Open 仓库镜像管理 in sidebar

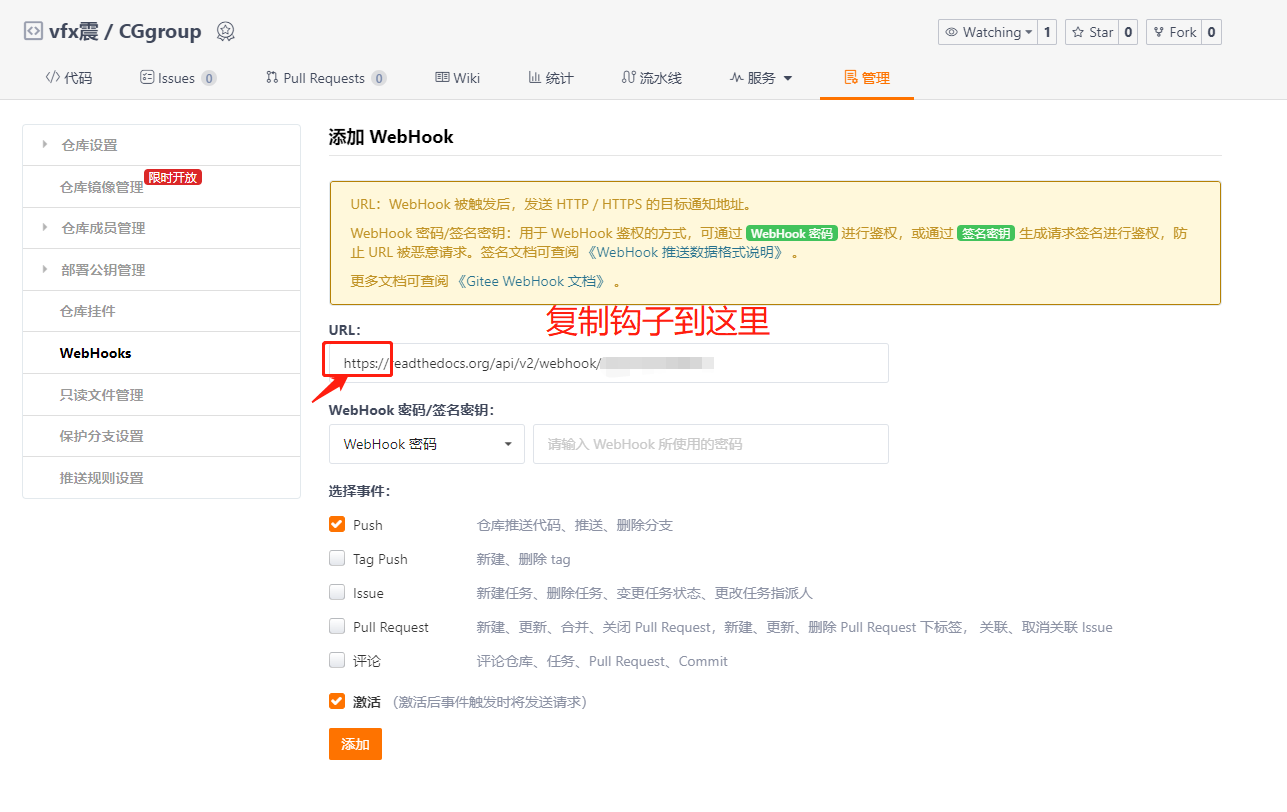point(161,187)
